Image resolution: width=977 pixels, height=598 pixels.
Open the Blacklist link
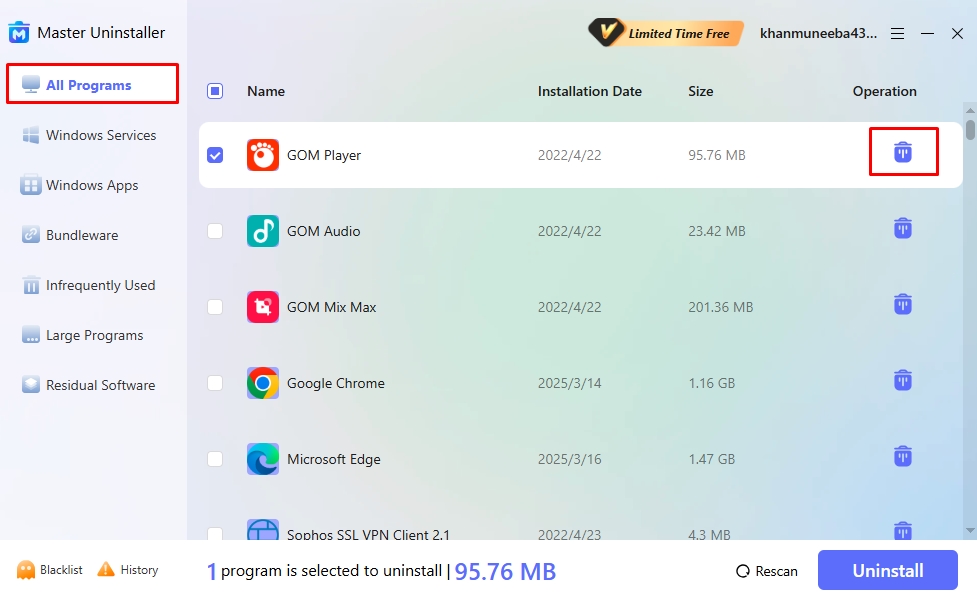61,570
